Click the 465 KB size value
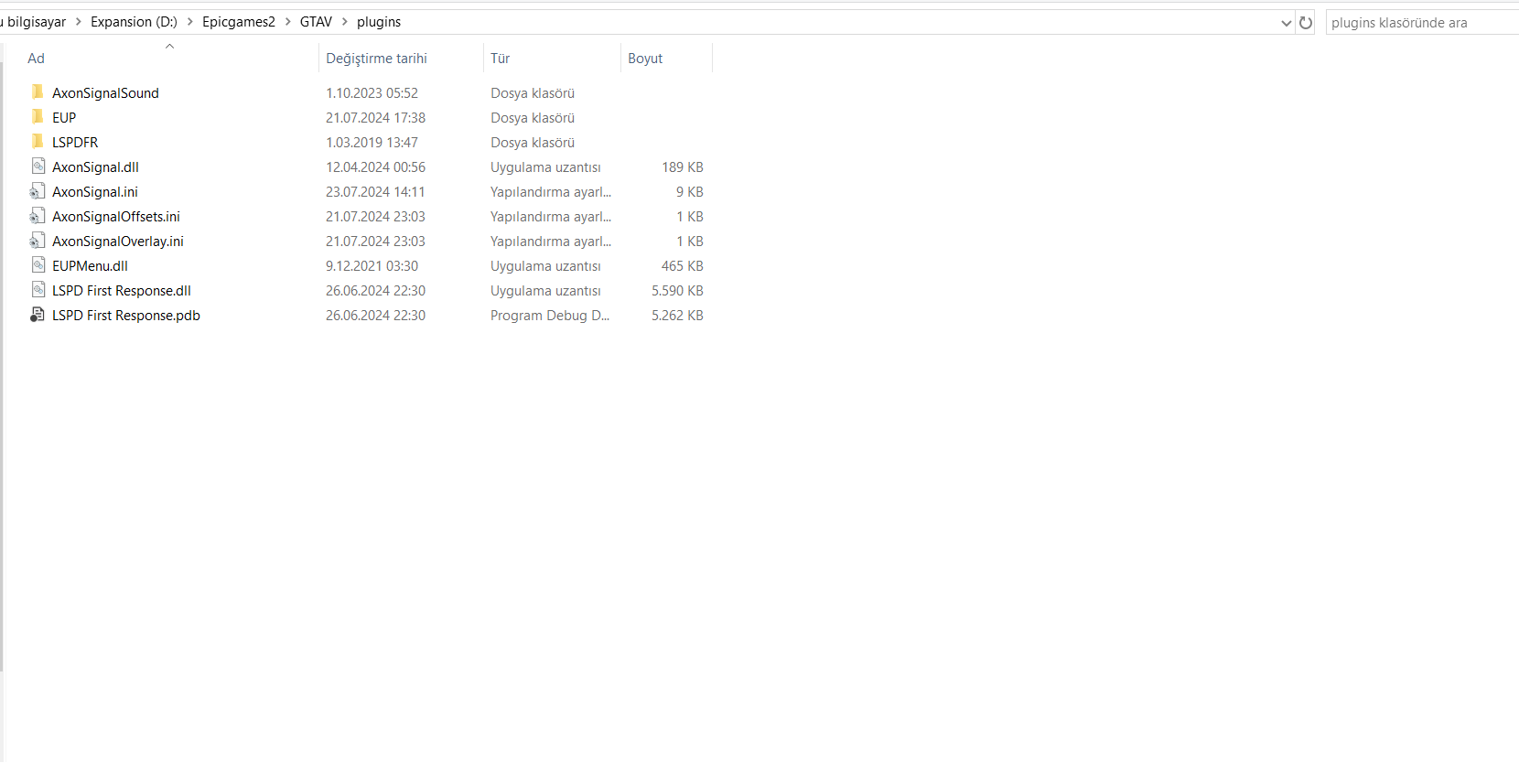The height and width of the screenshot is (784, 1519). (x=683, y=266)
